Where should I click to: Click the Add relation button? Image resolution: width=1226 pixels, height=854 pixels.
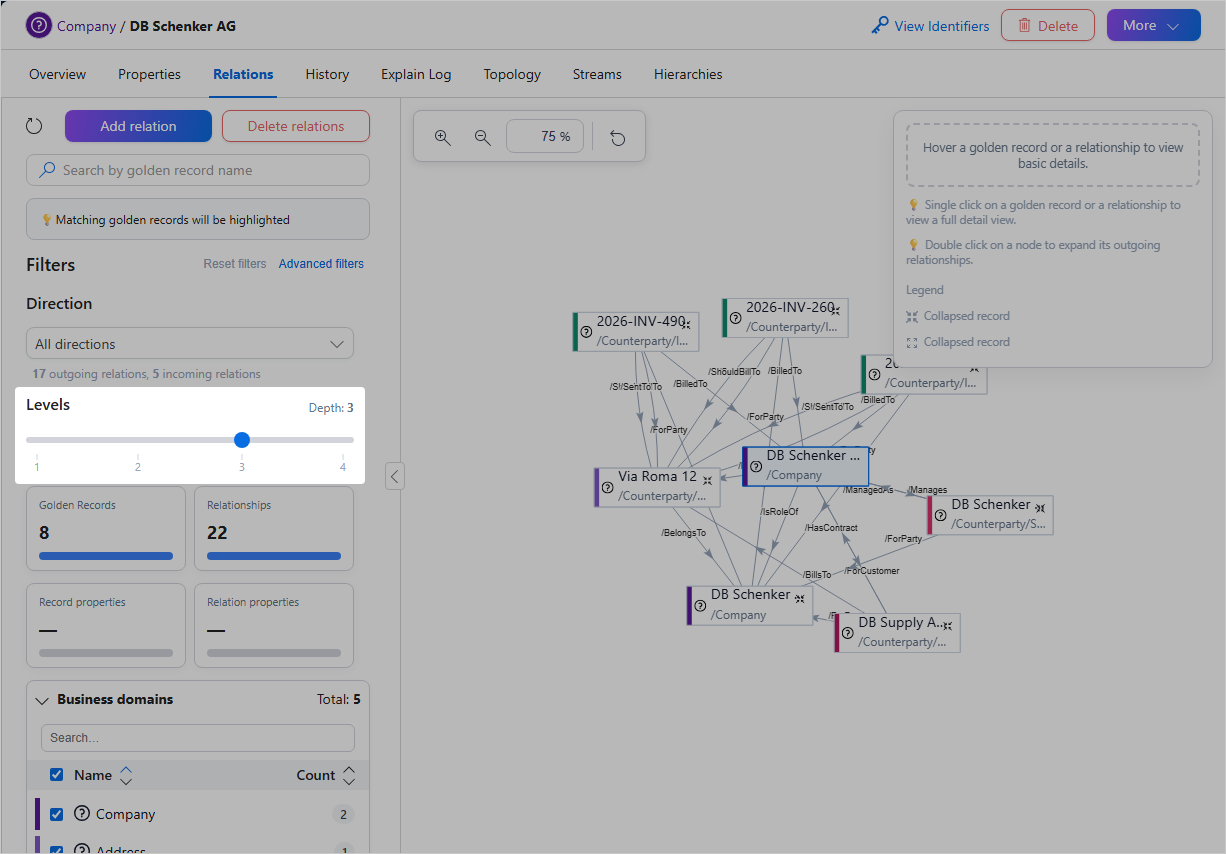point(138,126)
